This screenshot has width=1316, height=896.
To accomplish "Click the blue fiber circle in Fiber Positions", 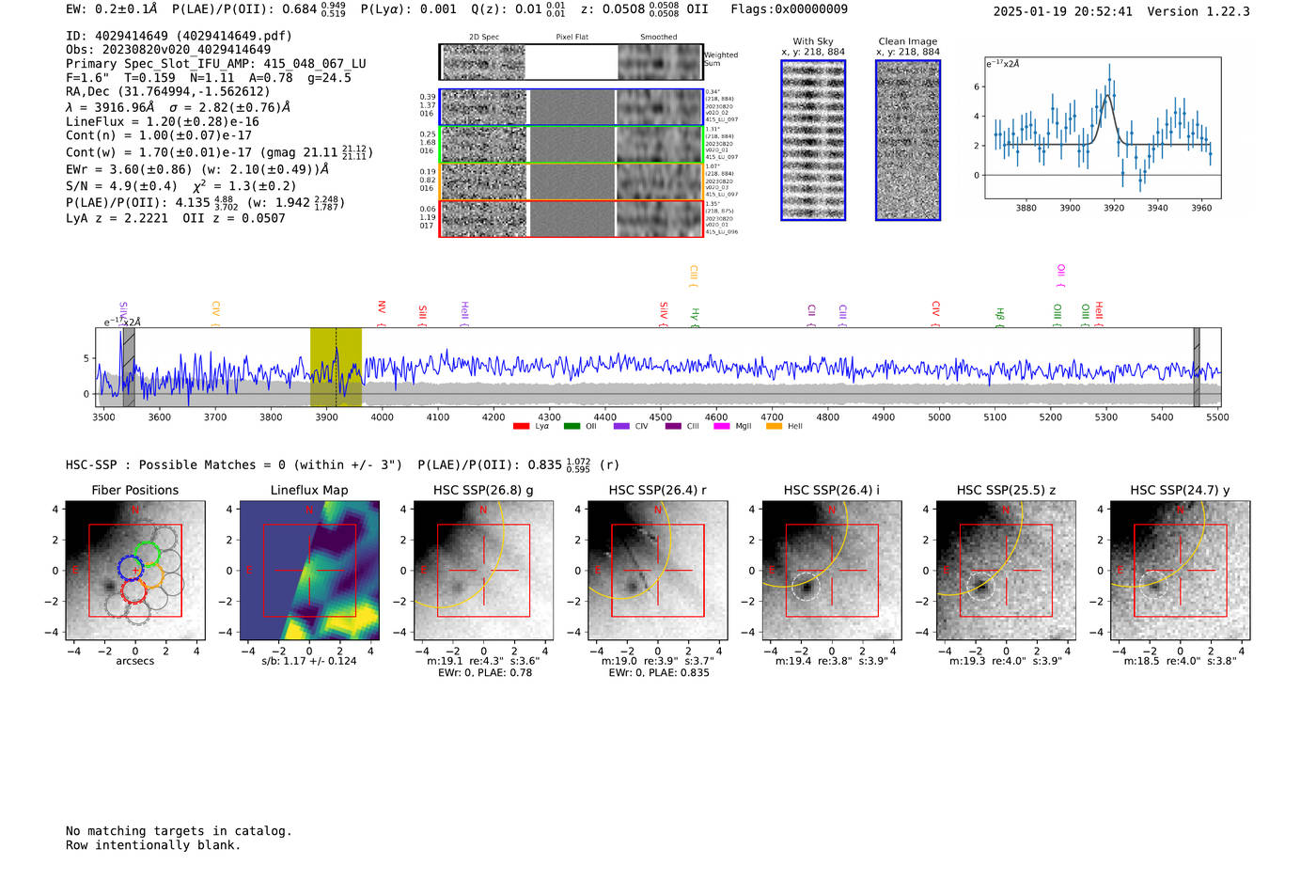I will (131, 568).
